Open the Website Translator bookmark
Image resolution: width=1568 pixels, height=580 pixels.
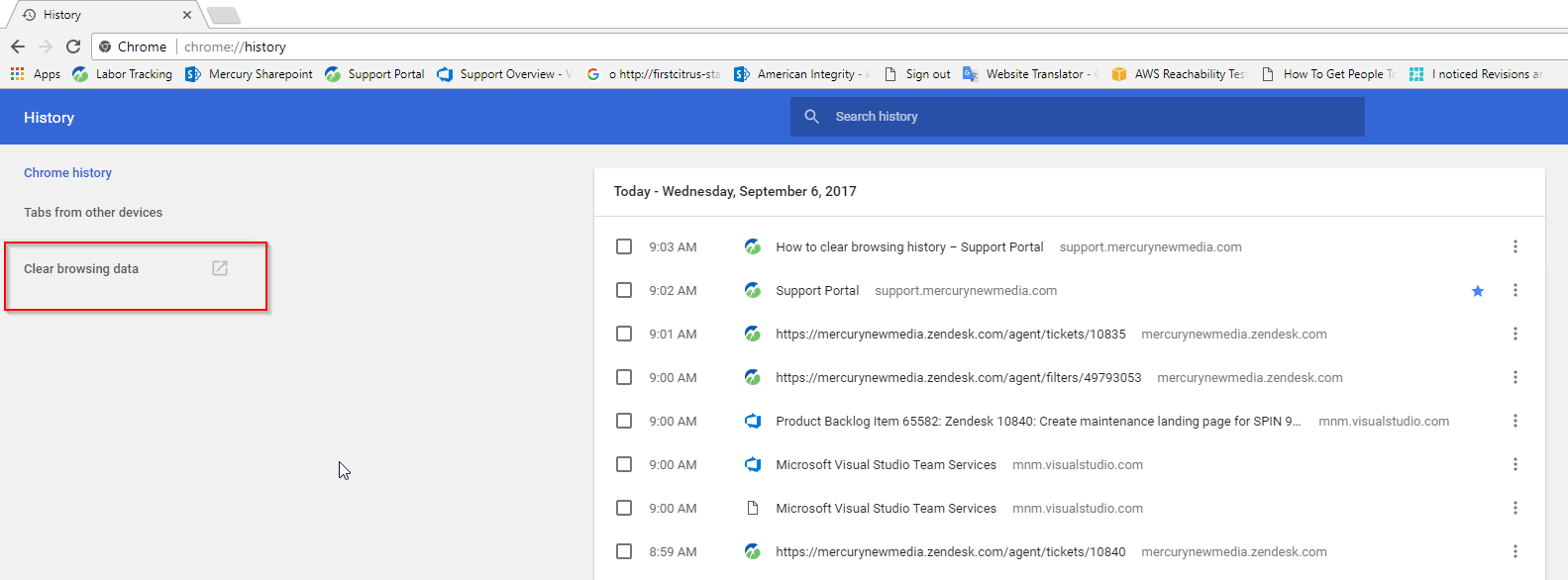point(1031,74)
